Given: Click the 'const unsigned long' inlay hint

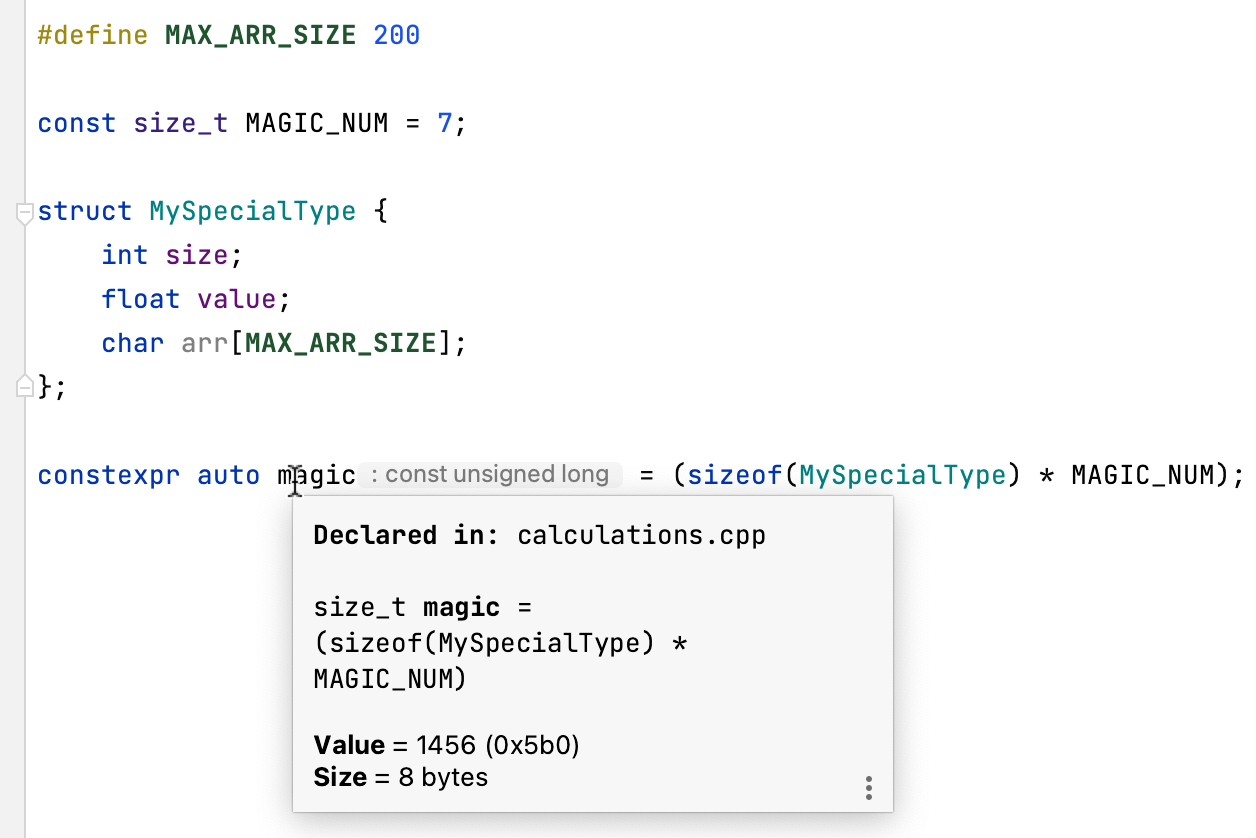Looking at the screenshot, I should 489,475.
